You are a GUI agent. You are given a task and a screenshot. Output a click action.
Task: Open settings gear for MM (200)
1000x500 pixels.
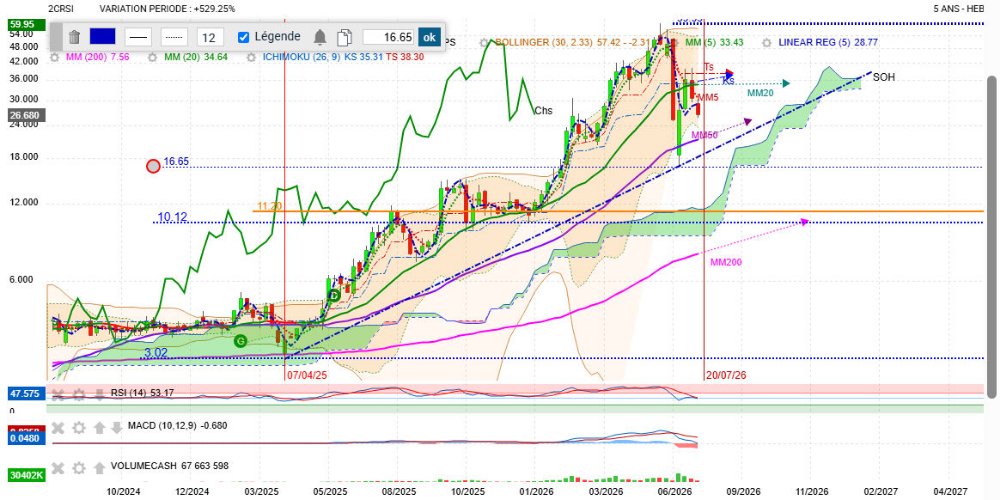(55, 57)
